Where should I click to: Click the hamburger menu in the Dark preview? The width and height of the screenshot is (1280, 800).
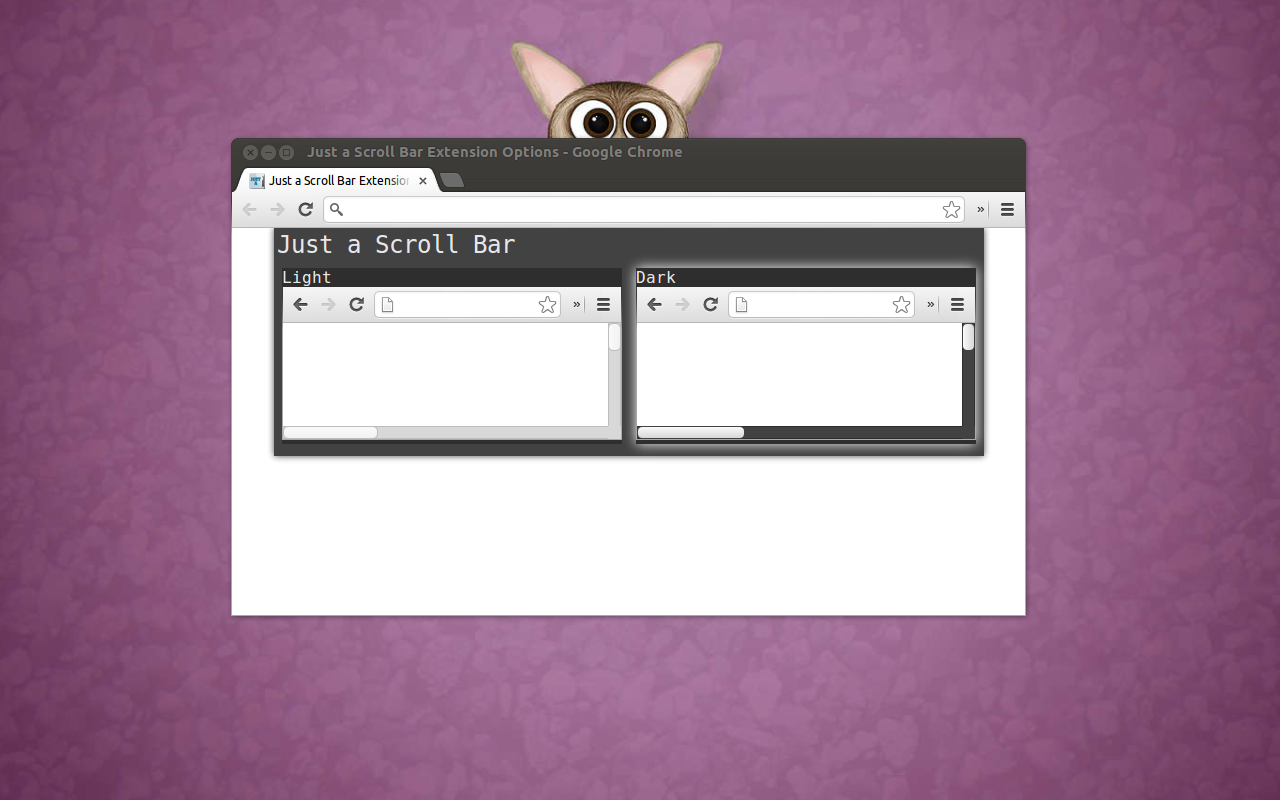pyautogui.click(x=957, y=305)
